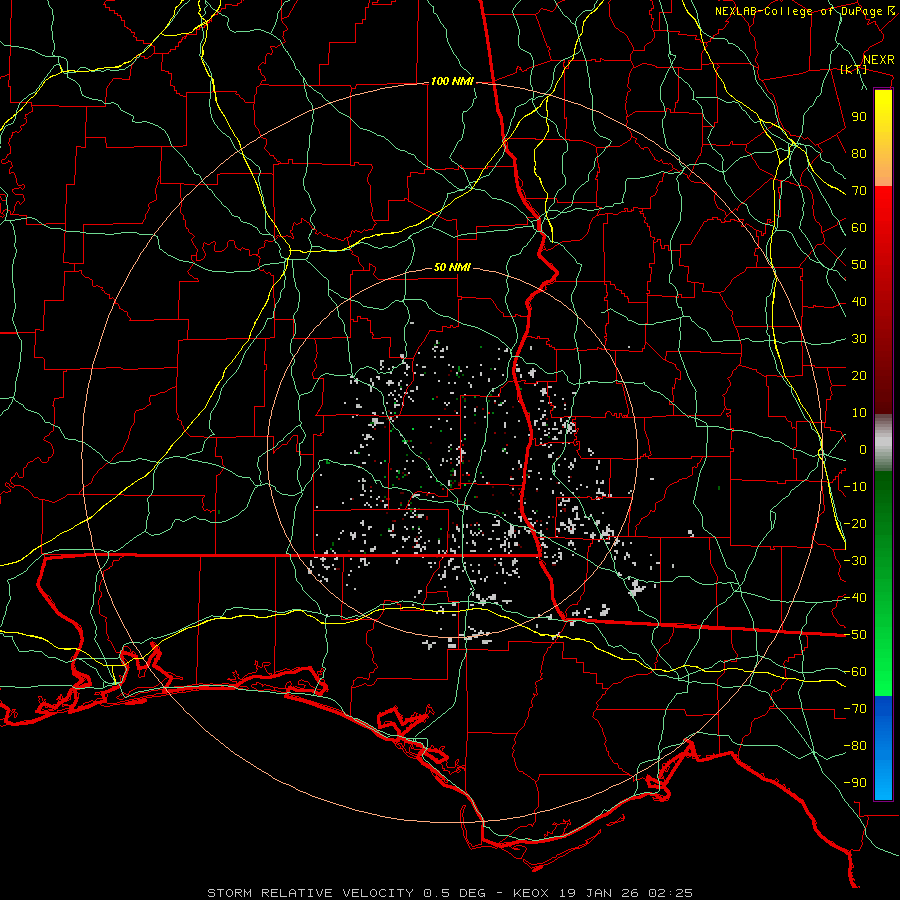Click the 50 value on velocity scale
The height and width of the screenshot is (900, 900).
(859, 265)
